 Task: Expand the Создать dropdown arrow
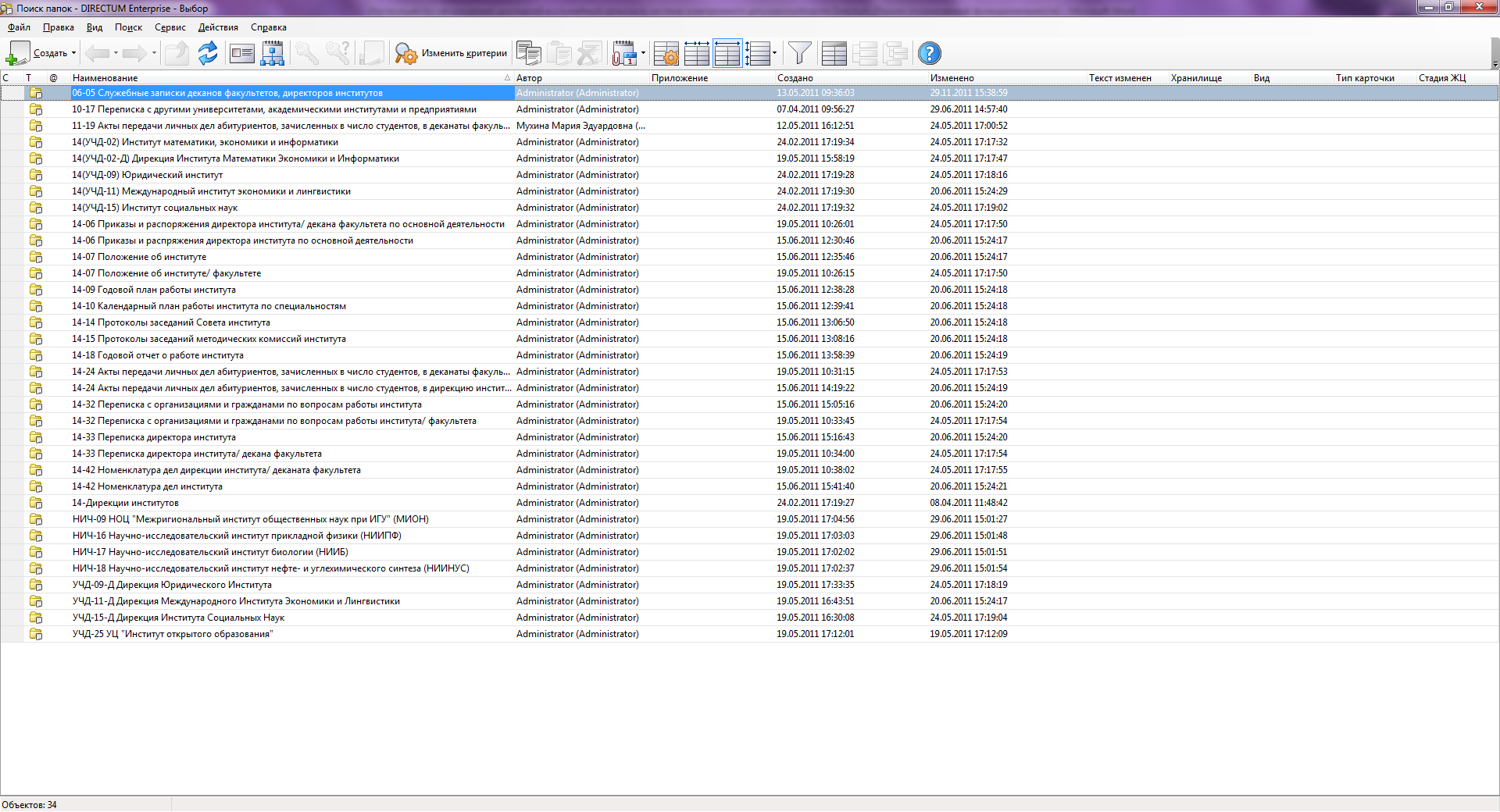[74, 53]
